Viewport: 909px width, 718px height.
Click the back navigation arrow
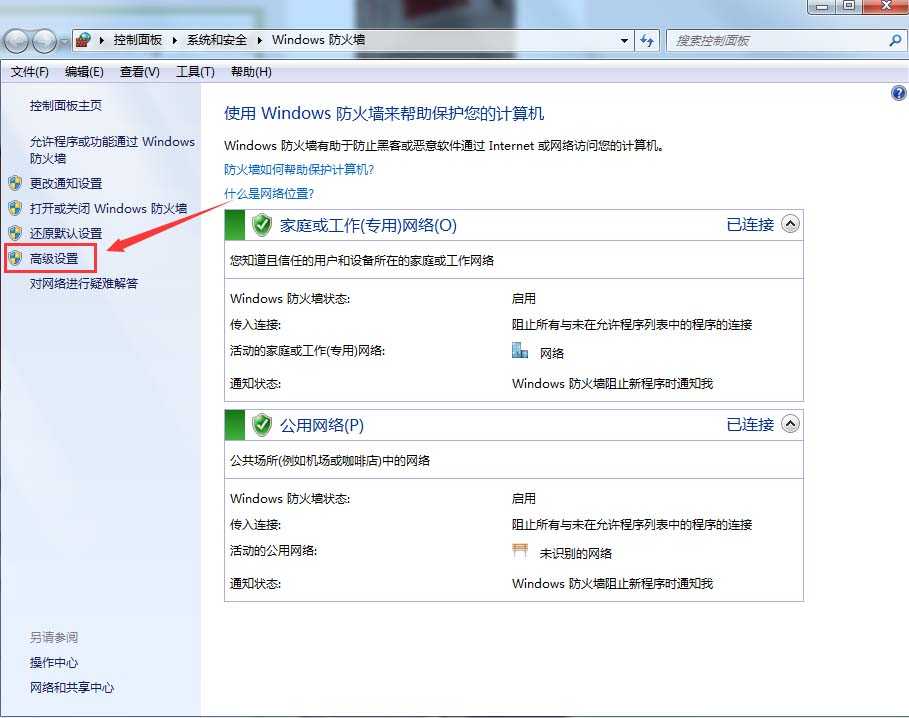pyautogui.click(x=15, y=40)
